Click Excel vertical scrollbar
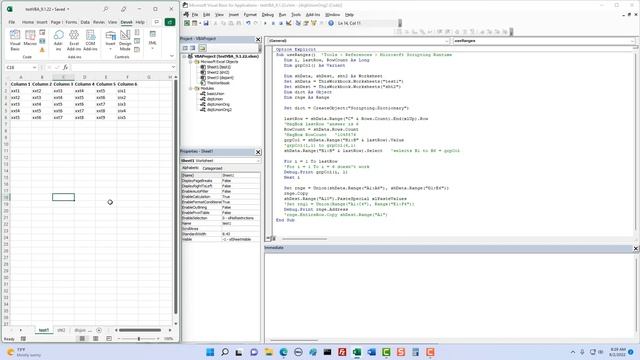The width and height of the screenshot is (640, 360). click(176, 197)
